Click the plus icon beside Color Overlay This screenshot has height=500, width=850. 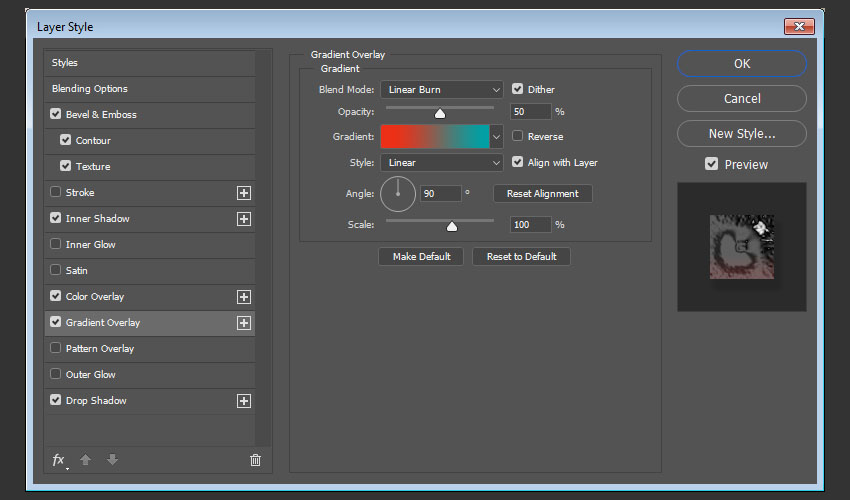click(243, 297)
